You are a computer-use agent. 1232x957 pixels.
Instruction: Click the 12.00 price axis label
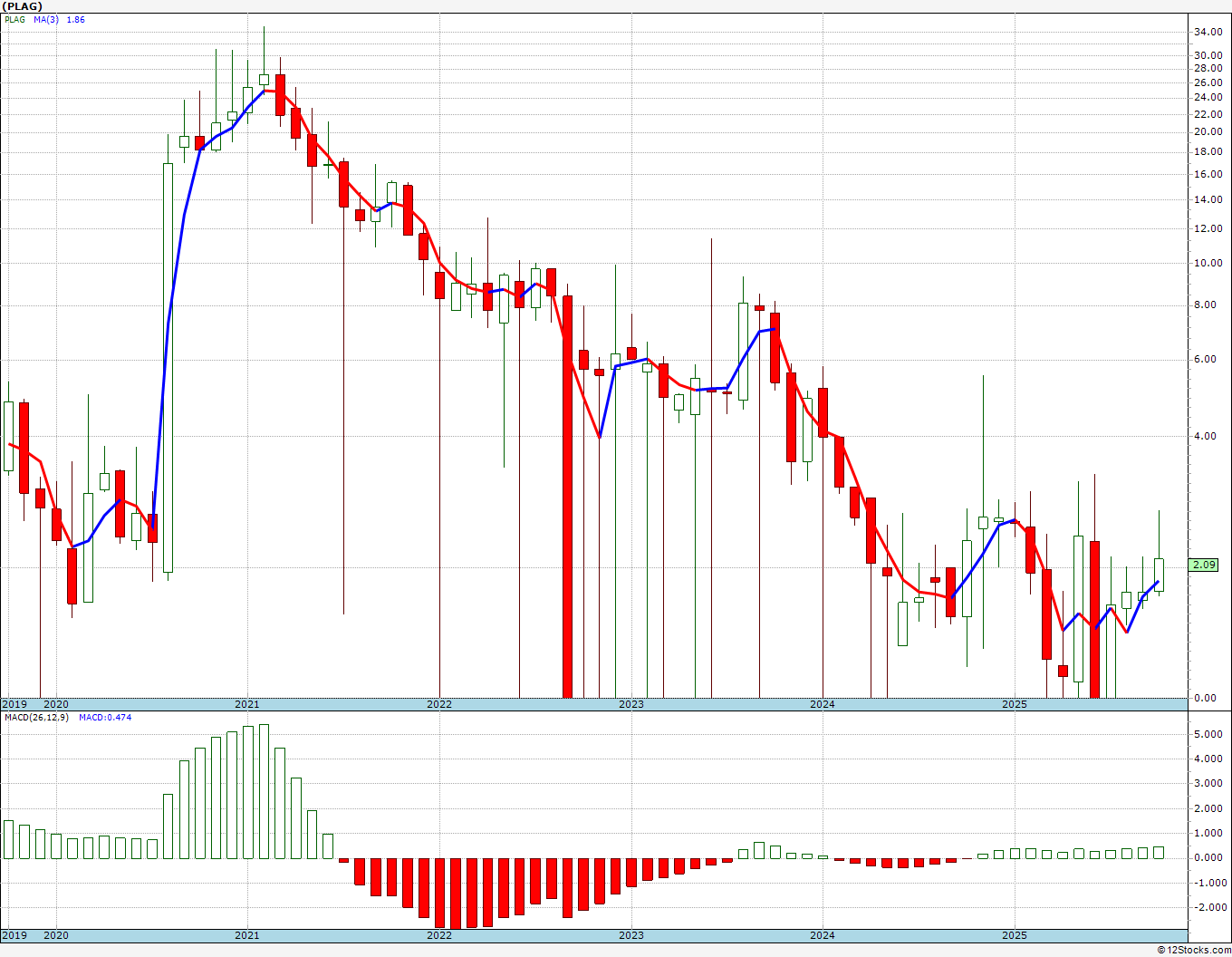pos(1208,228)
